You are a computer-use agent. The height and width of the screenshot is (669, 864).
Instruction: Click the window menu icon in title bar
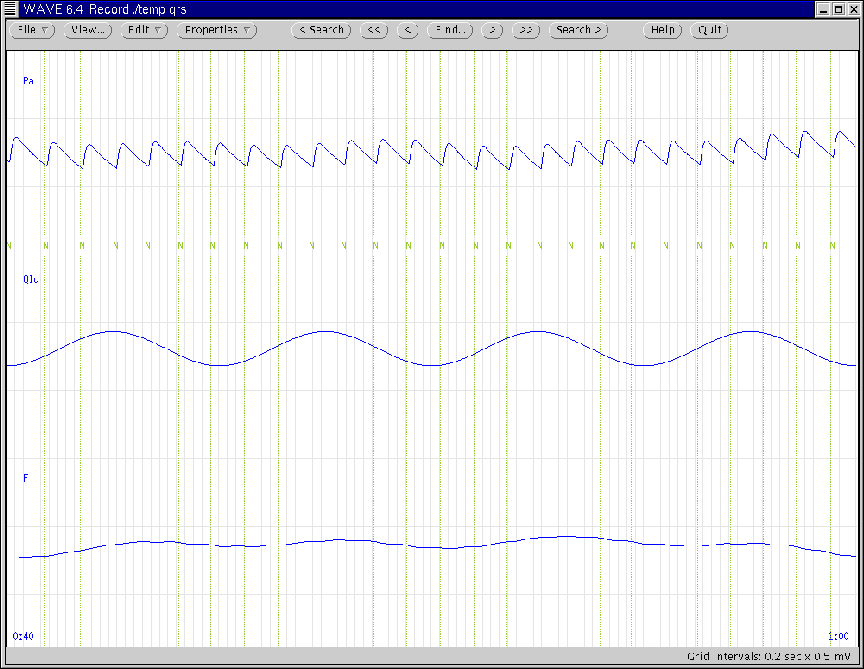(9, 8)
